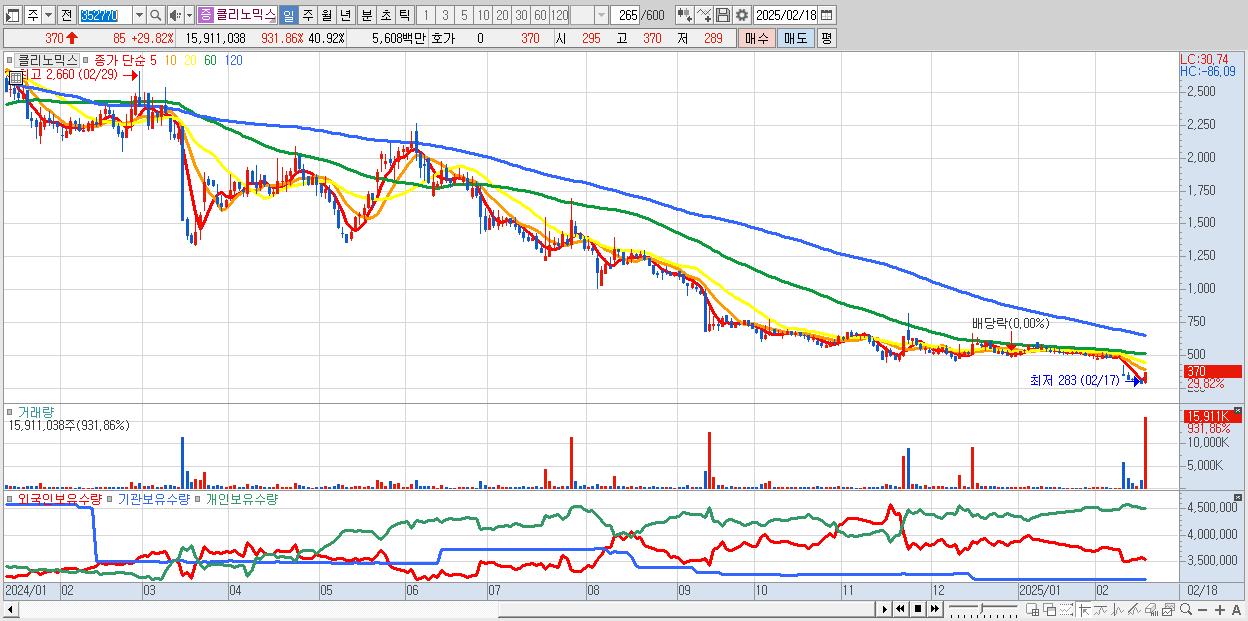Click the add-chart-area icon in bottom toolbar
1248x621 pixels.
coord(1033,610)
